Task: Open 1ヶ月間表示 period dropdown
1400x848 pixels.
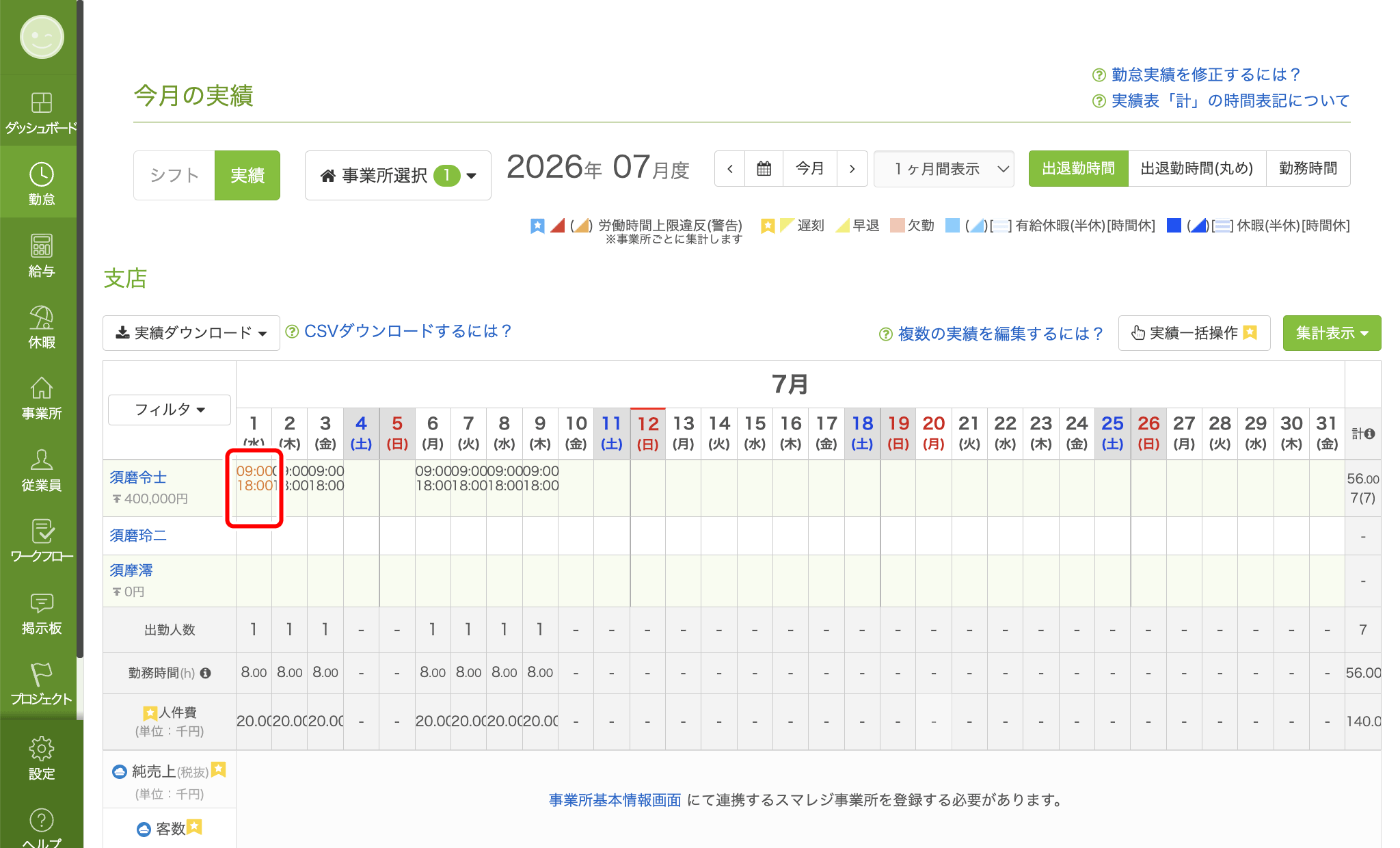Action: (x=943, y=168)
